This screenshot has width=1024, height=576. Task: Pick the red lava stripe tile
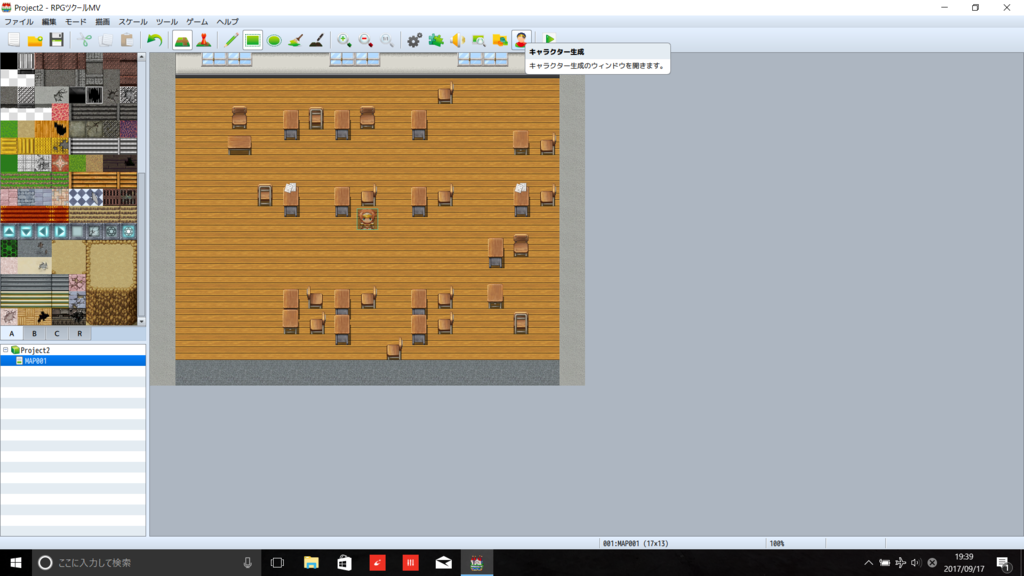[35, 214]
